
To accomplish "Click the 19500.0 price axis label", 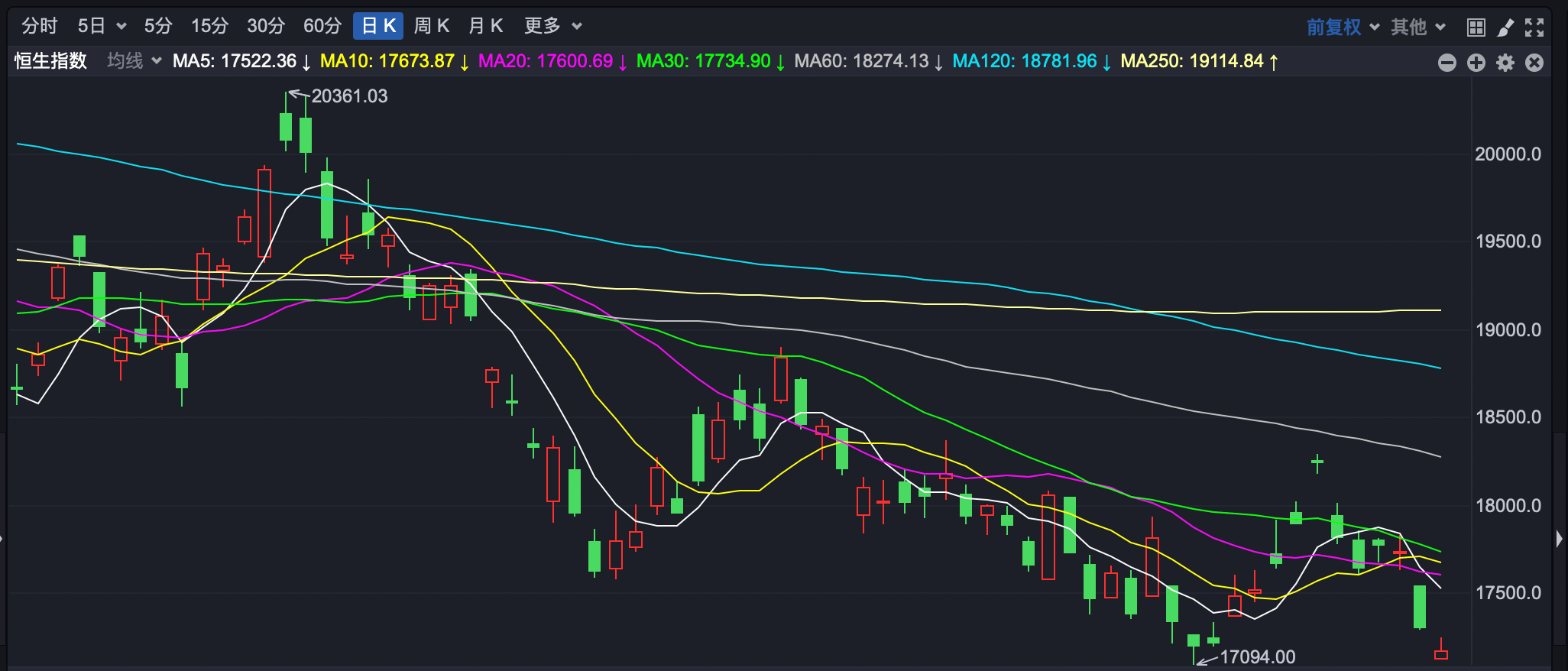I will (1508, 241).
